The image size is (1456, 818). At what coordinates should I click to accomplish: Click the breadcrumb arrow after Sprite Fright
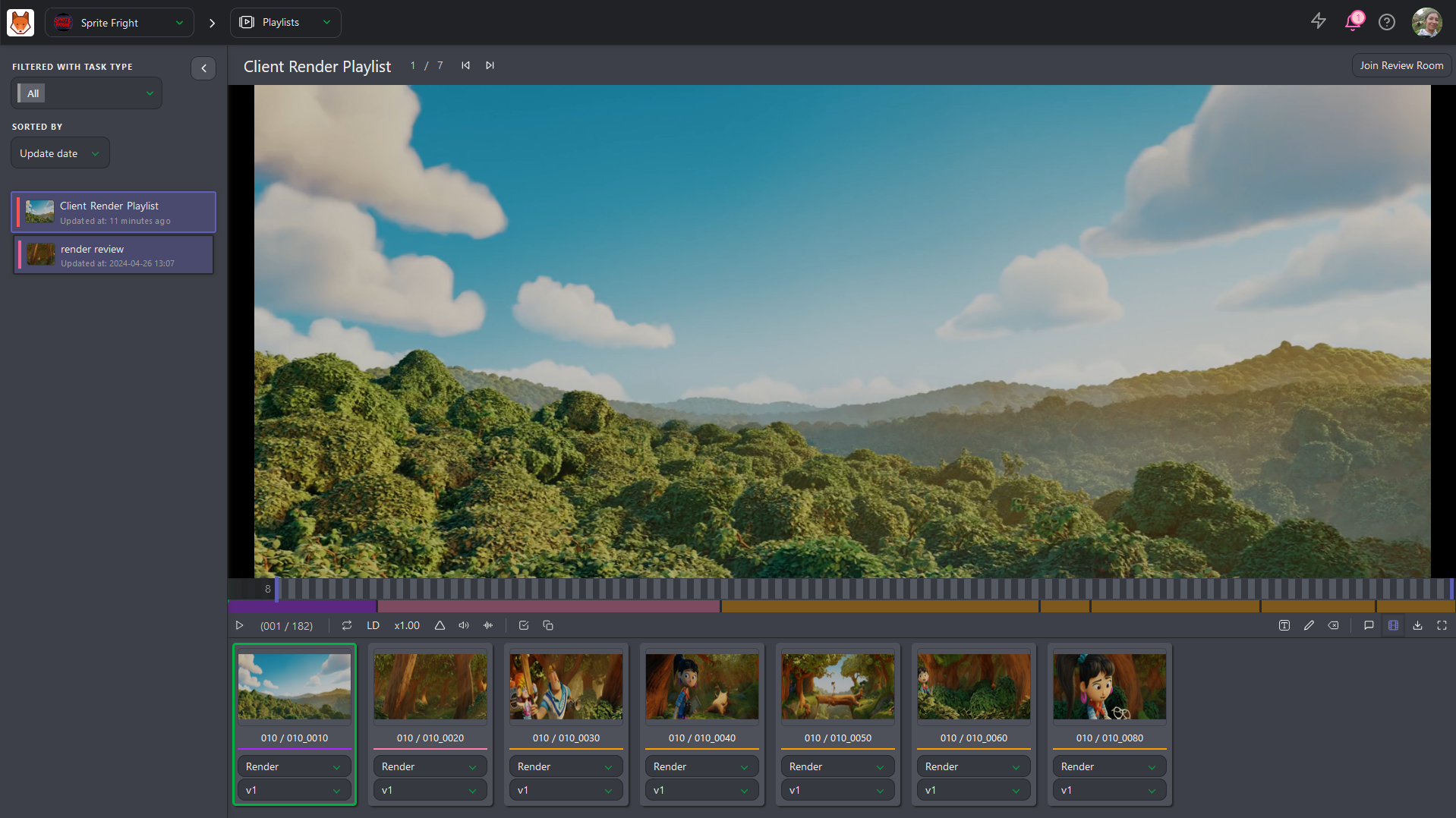coord(212,24)
